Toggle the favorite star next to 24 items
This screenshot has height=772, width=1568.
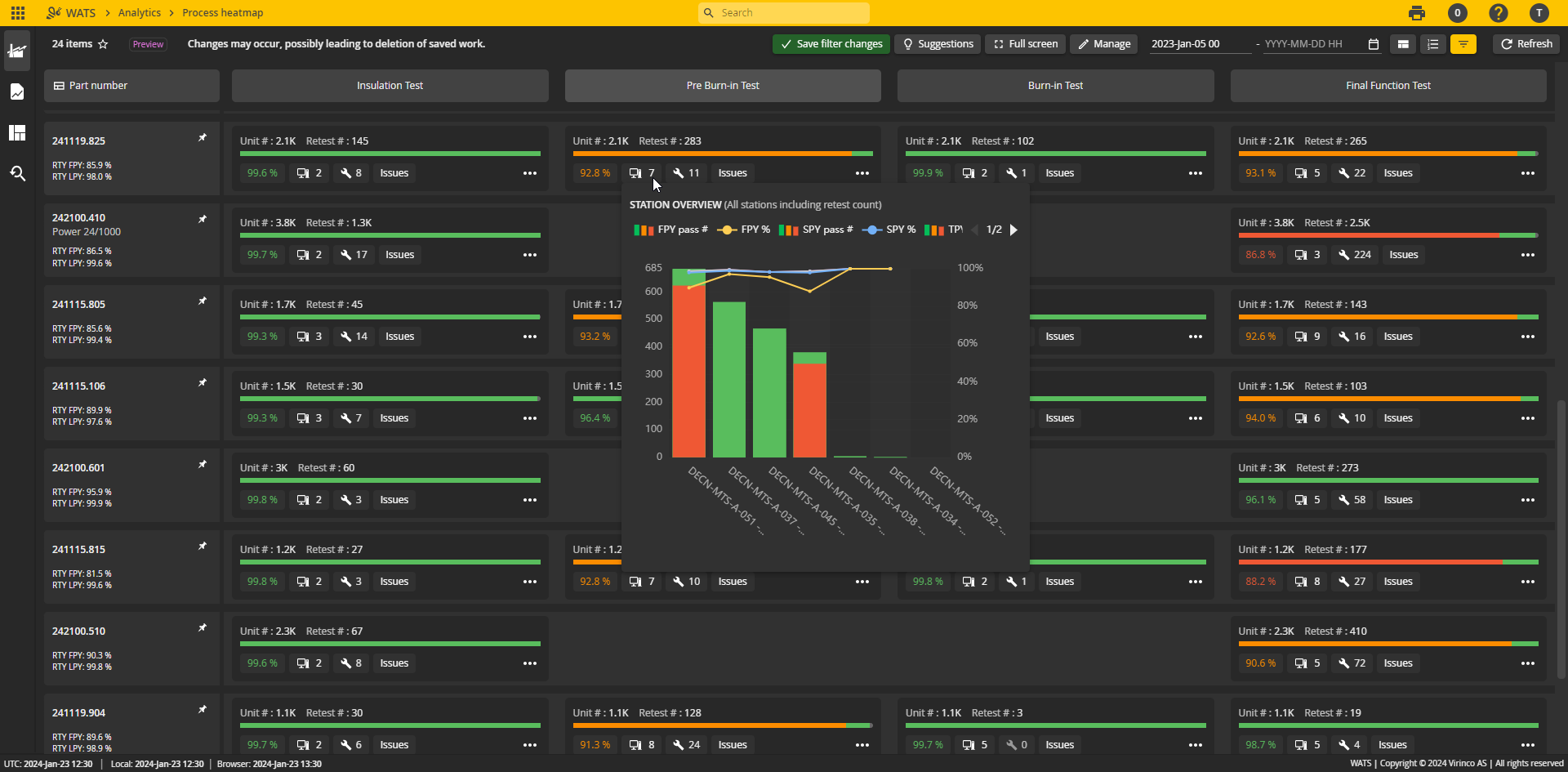click(104, 44)
